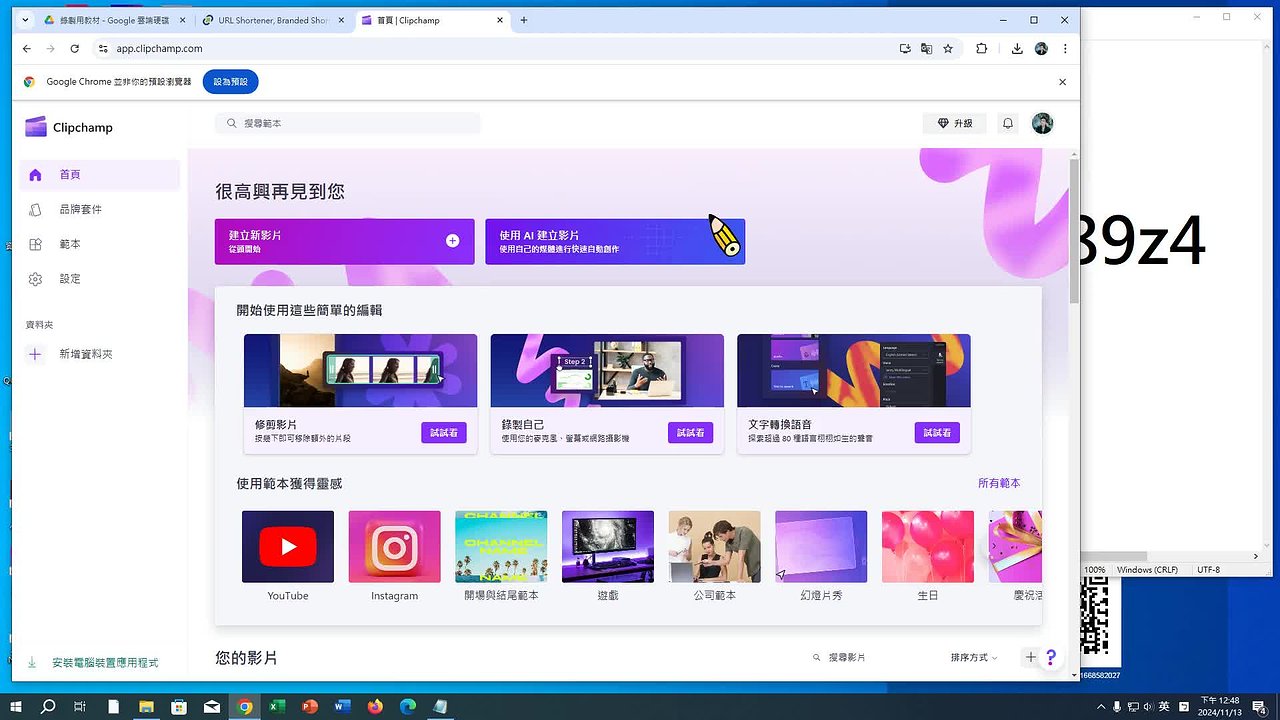Click the plus icon beside 排序方式
The width and height of the screenshot is (1280, 720).
[1030, 657]
